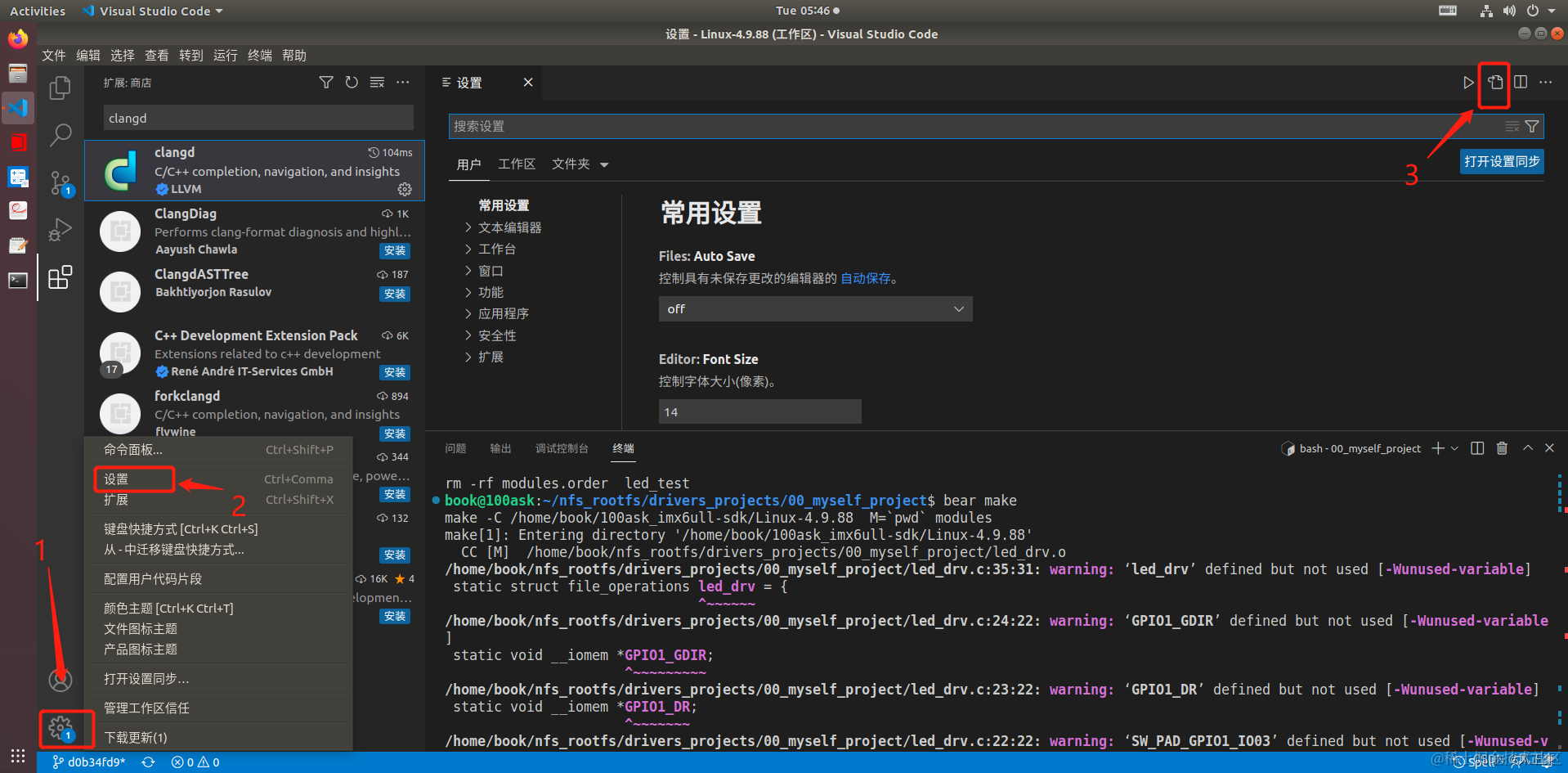Open the 终端 menu

click(260, 56)
